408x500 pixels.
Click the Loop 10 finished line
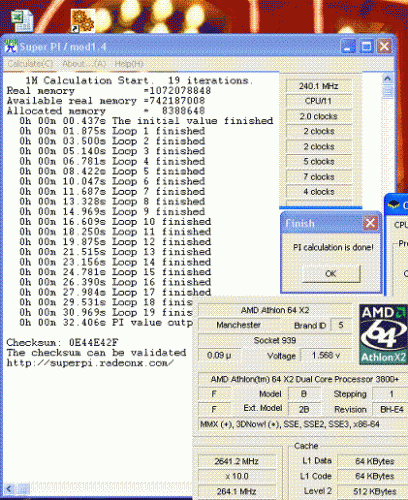pos(115,222)
